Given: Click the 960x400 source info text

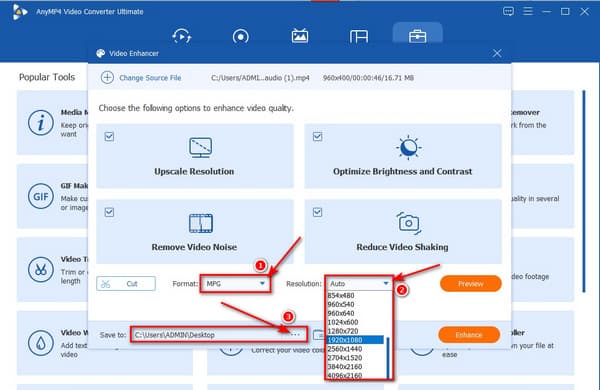Looking at the screenshot, I should tap(368, 78).
